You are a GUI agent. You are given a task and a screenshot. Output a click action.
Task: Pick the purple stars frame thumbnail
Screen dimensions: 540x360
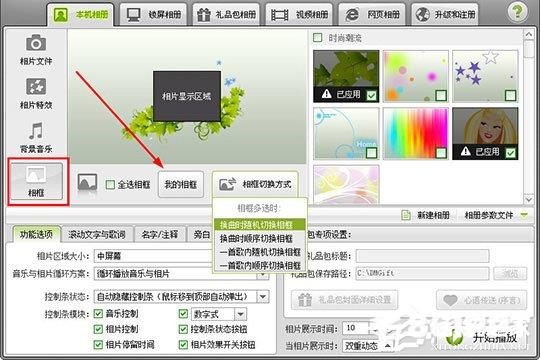[x=485, y=76]
